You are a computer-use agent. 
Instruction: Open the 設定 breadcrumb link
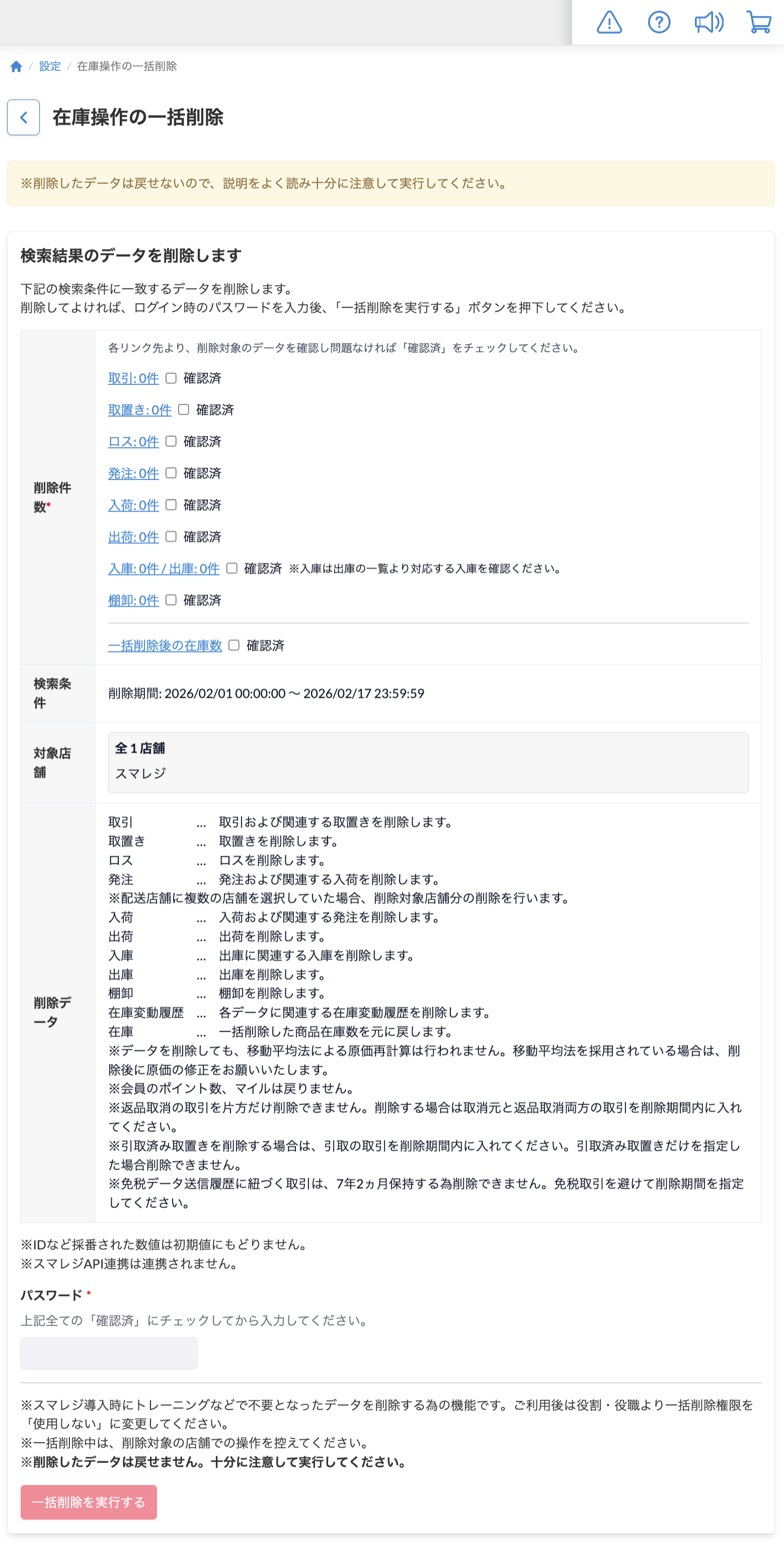(x=50, y=66)
